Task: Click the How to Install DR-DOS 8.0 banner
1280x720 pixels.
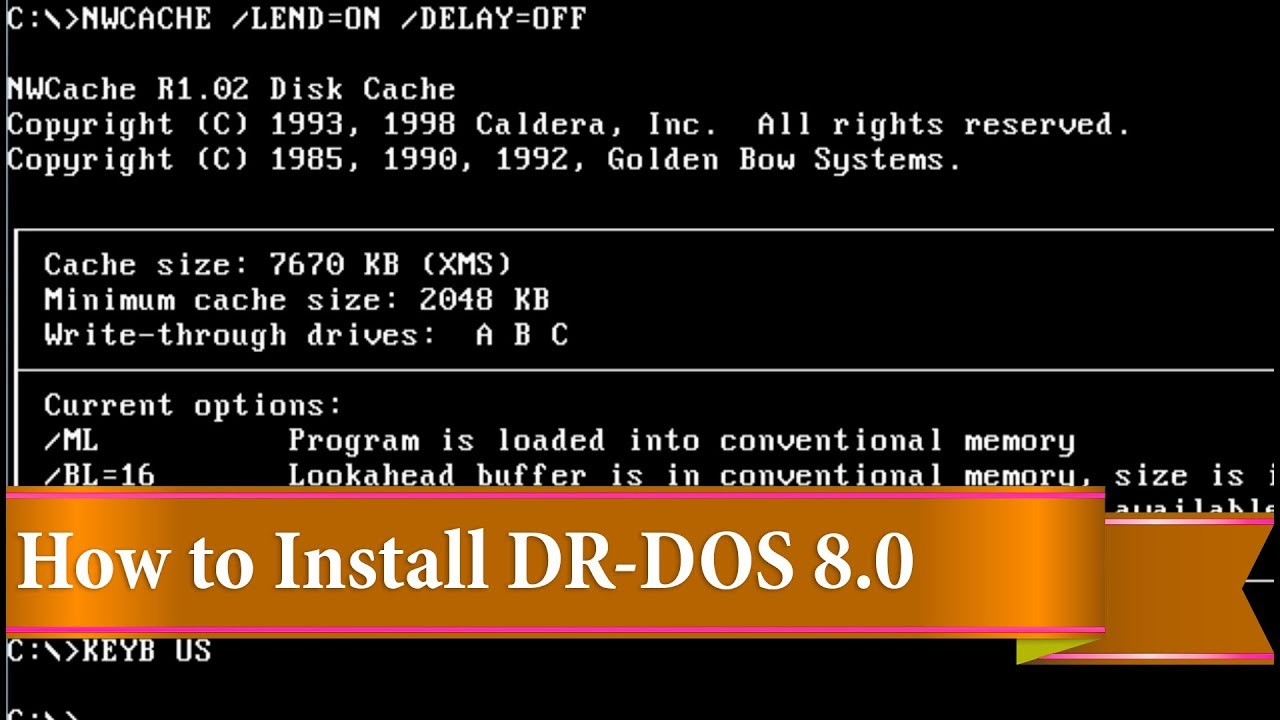Action: (x=465, y=562)
